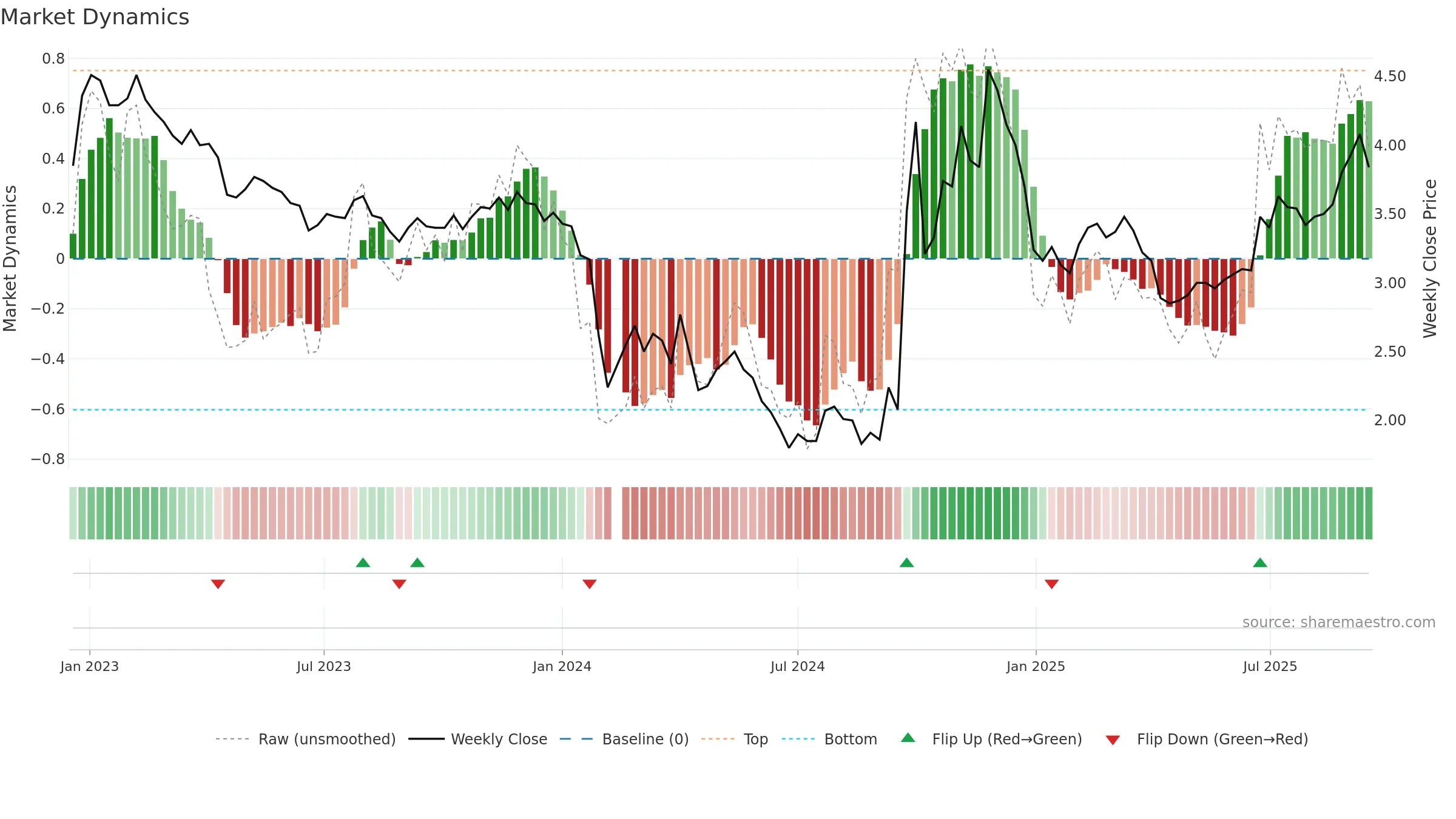1456x819 pixels.
Task: Click the source: sharemaestro.com text
Action: coord(1339,622)
